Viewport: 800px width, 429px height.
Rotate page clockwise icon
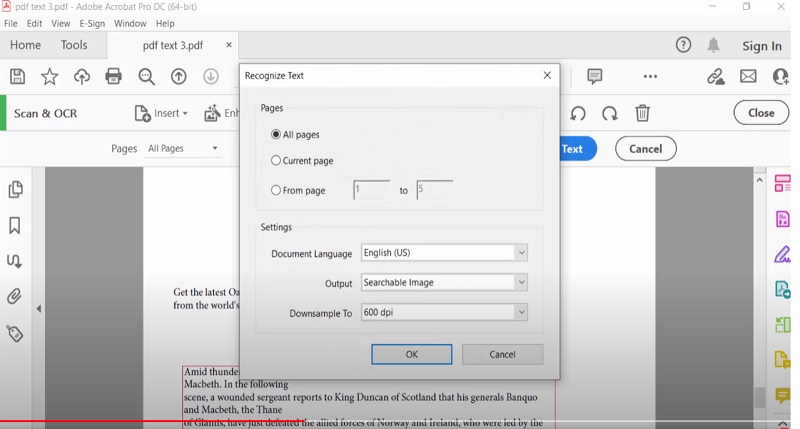[x=610, y=113]
